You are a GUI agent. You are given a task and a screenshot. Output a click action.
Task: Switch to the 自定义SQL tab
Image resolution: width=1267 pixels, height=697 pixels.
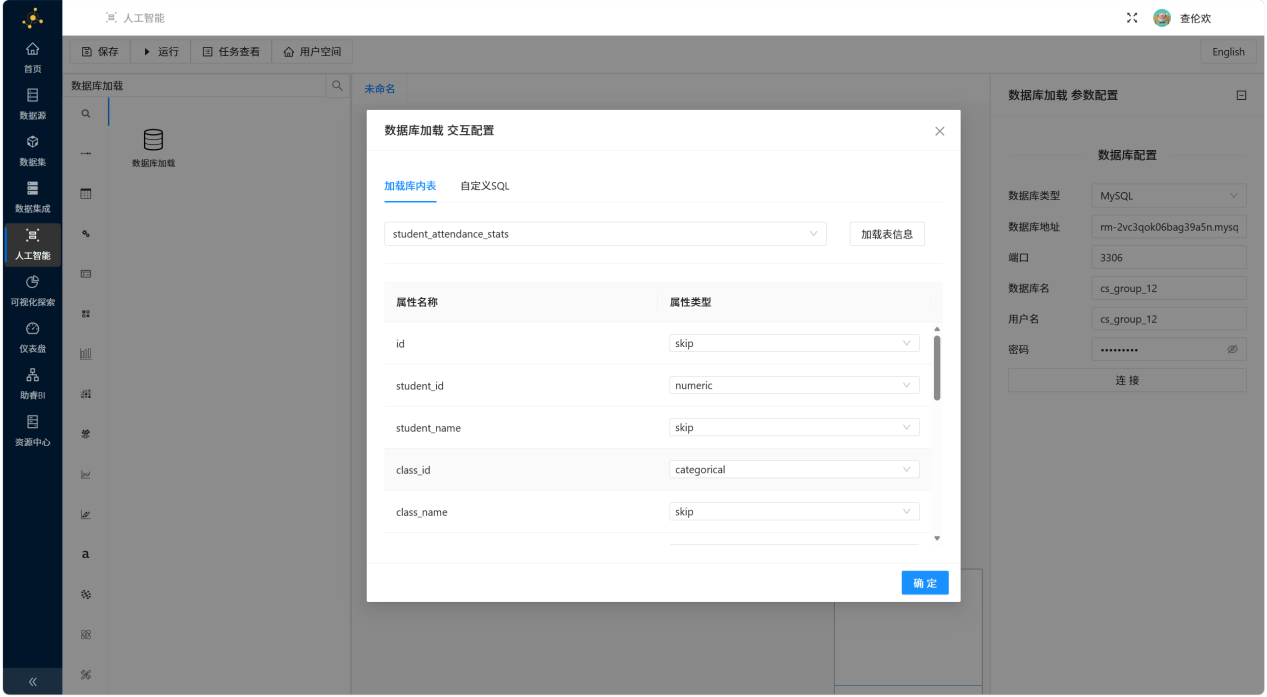pyautogui.click(x=485, y=186)
